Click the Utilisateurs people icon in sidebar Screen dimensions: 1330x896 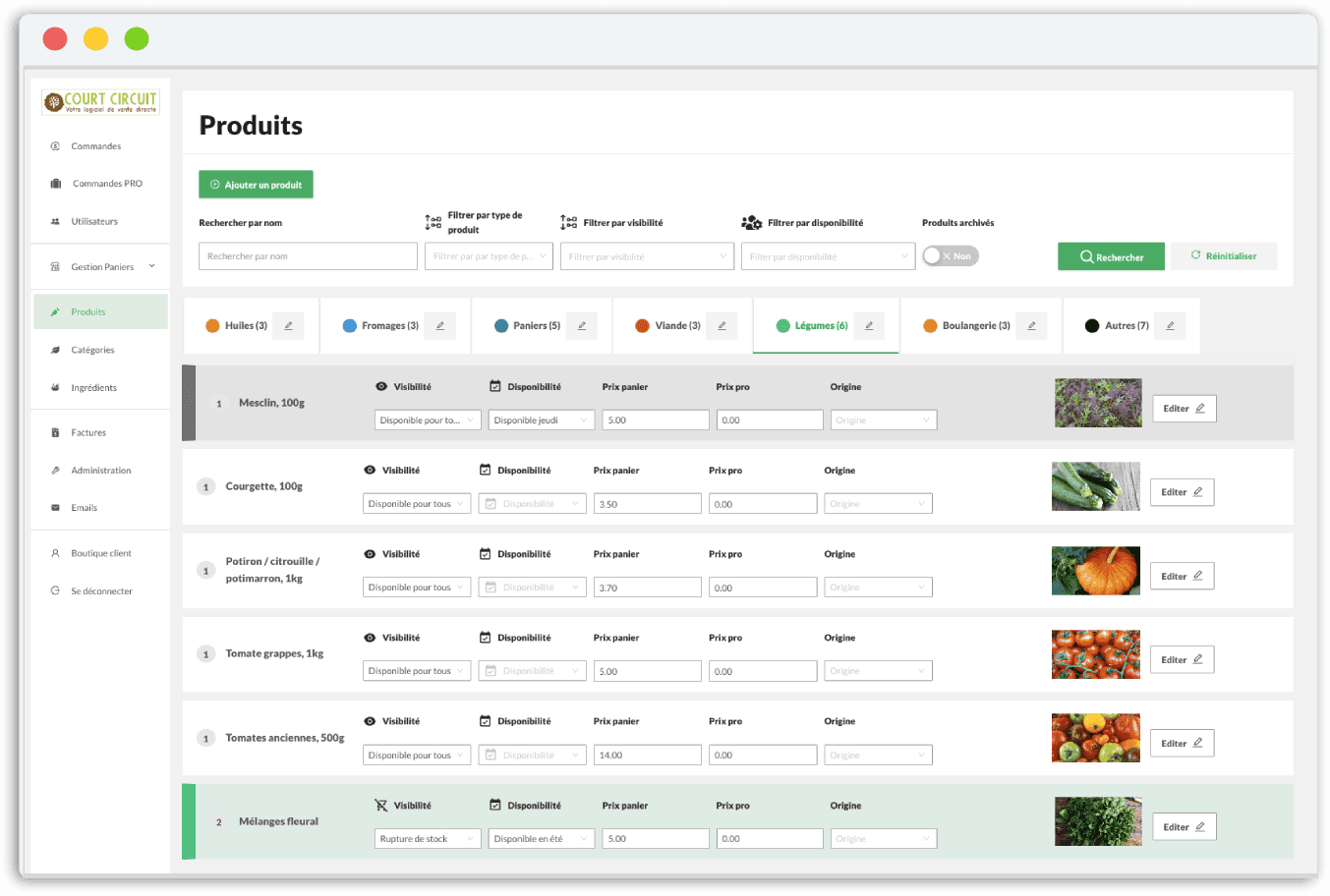(x=55, y=222)
